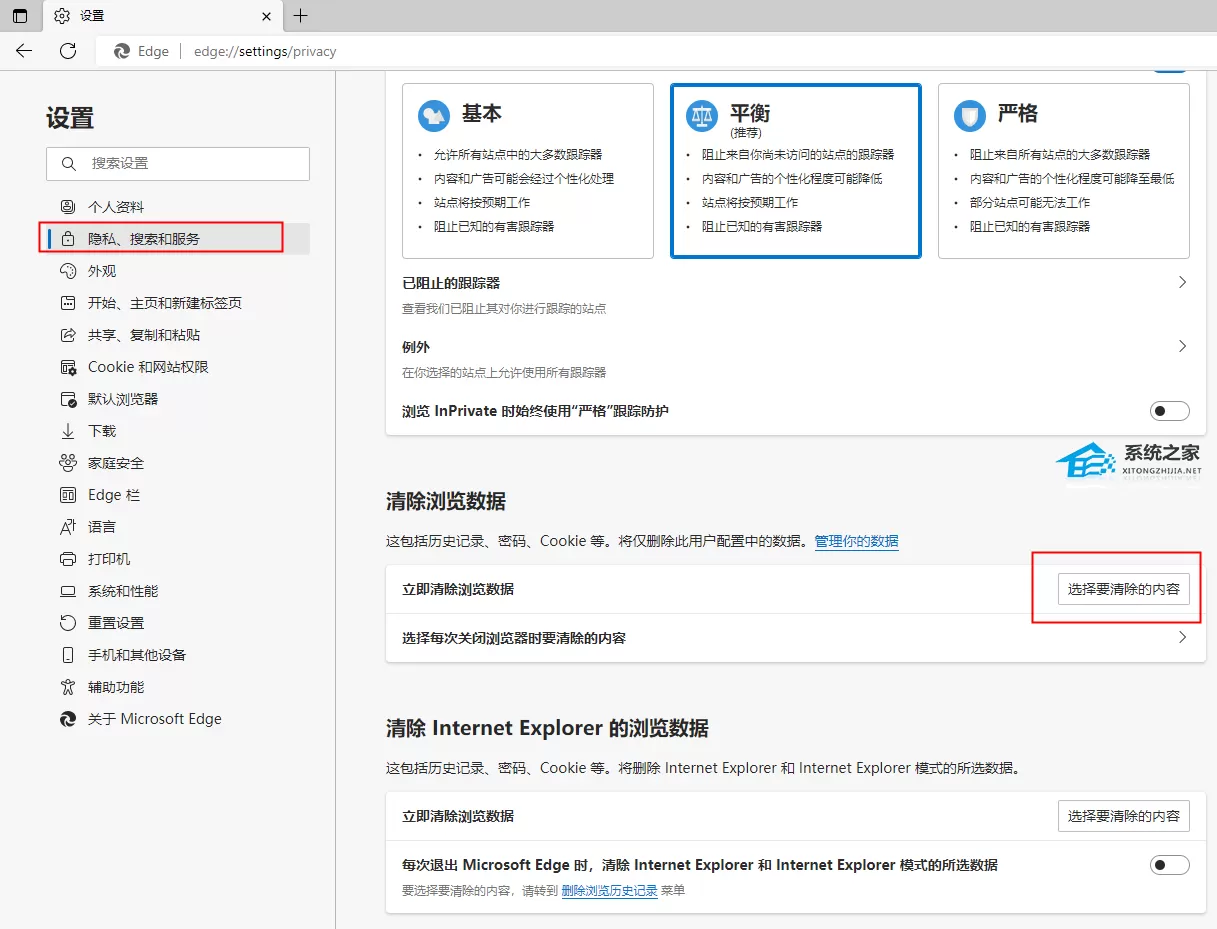
Task: Toggle clear IE data on every Edge exit
Action: click(x=1170, y=865)
